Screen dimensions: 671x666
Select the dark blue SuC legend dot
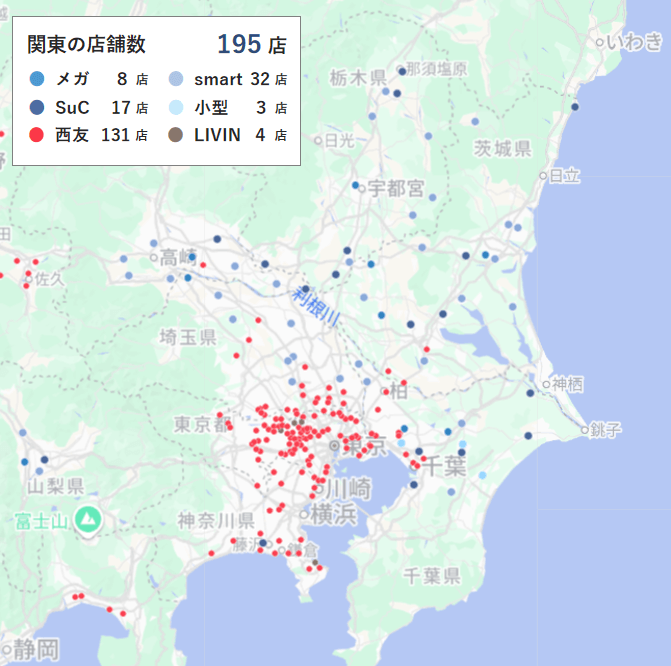[x=37, y=107]
